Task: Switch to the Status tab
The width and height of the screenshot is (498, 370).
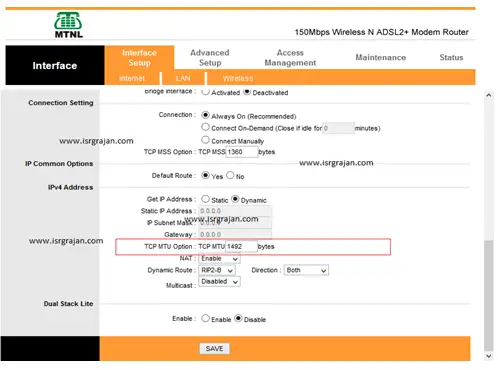Action: tap(451, 57)
